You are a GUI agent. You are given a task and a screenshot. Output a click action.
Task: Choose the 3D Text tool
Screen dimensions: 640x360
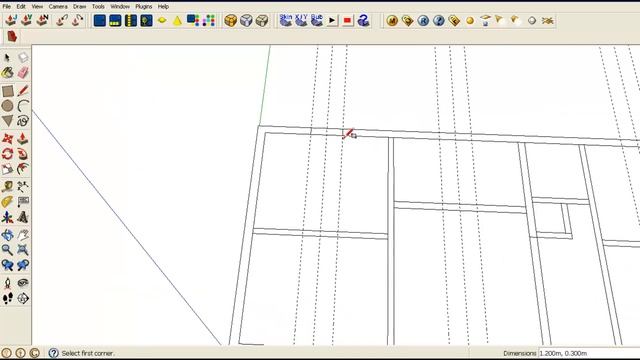click(x=23, y=217)
